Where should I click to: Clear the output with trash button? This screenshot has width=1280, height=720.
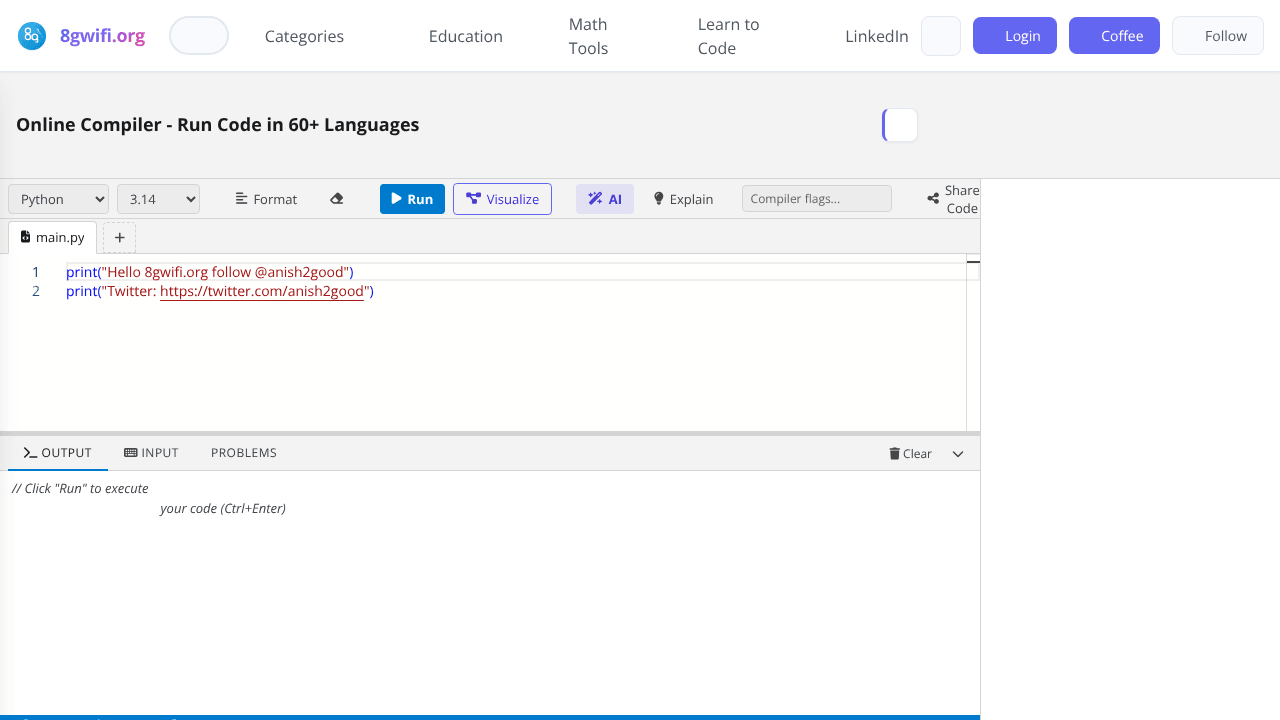pyautogui.click(x=910, y=454)
